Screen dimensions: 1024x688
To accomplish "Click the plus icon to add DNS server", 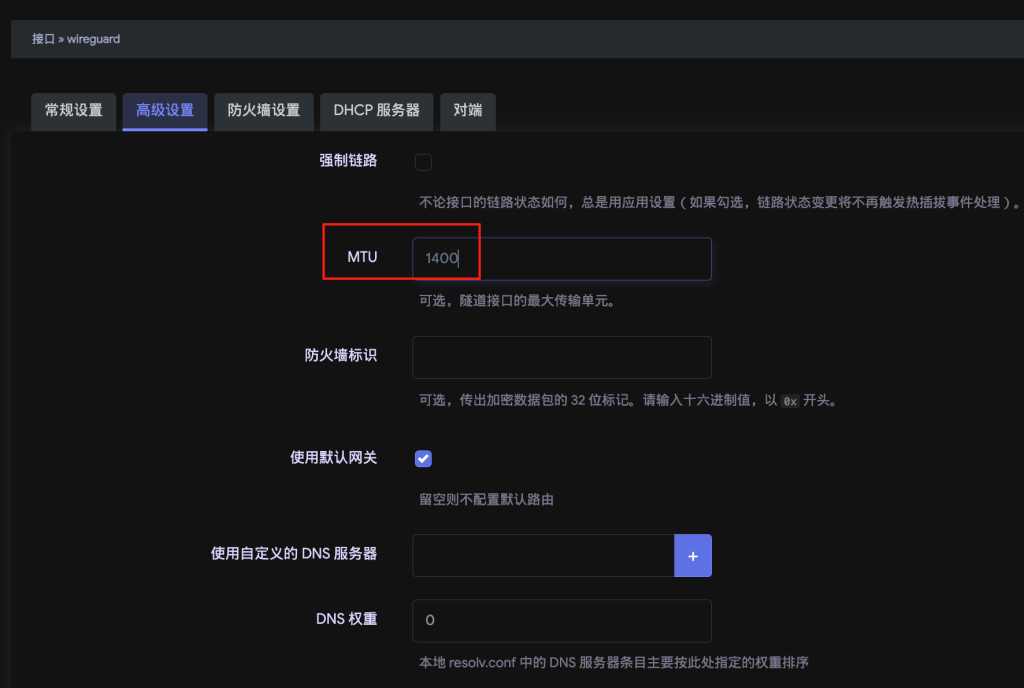I will click(693, 556).
